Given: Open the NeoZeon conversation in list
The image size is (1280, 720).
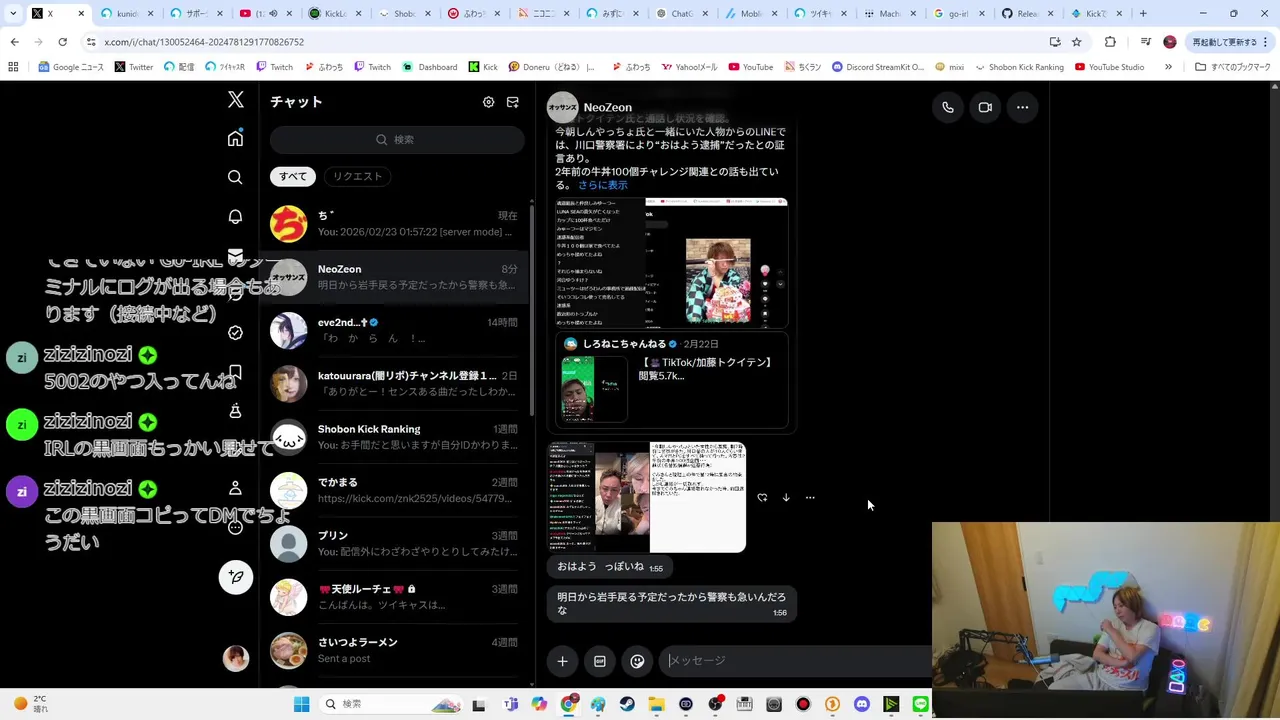Looking at the screenshot, I should click(x=395, y=277).
